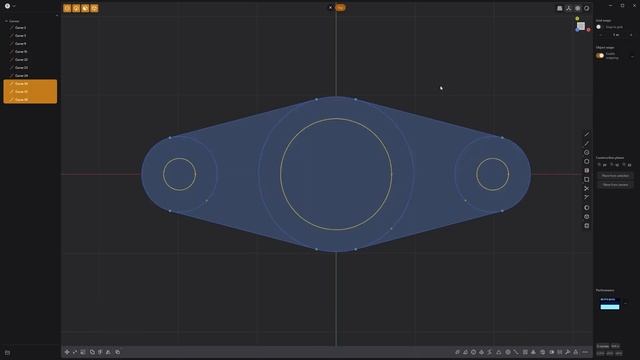This screenshot has height=360, width=640.
Task: Collapse the Performance graph with dash button
Action: click(x=626, y=303)
